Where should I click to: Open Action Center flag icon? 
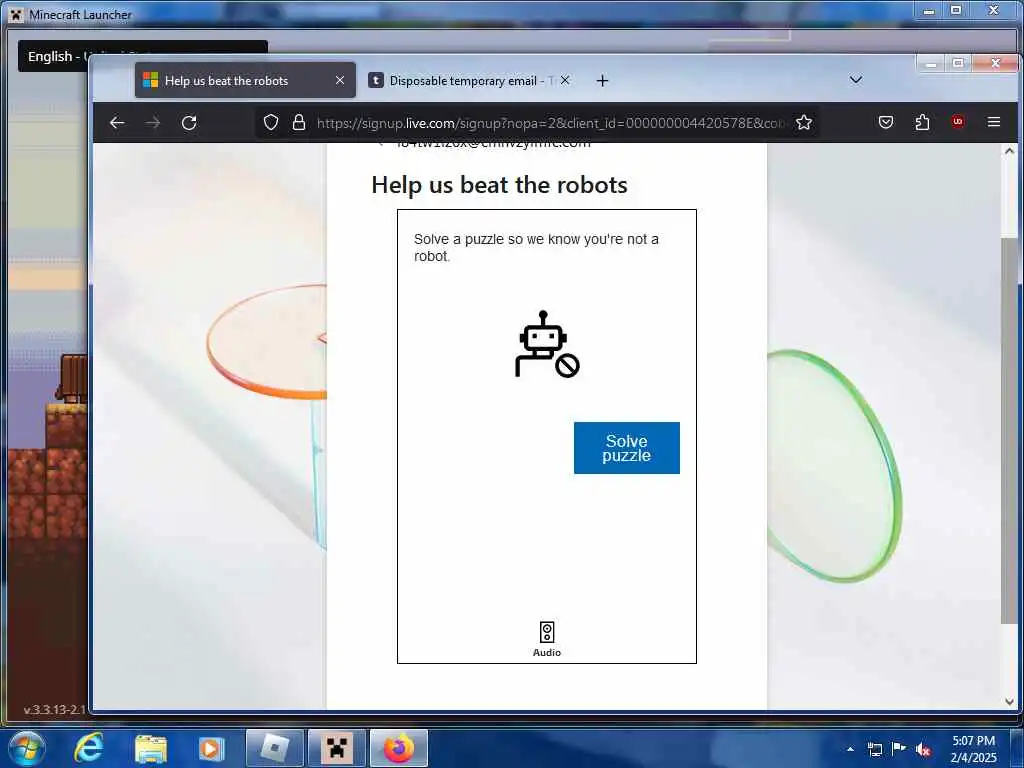pos(899,748)
